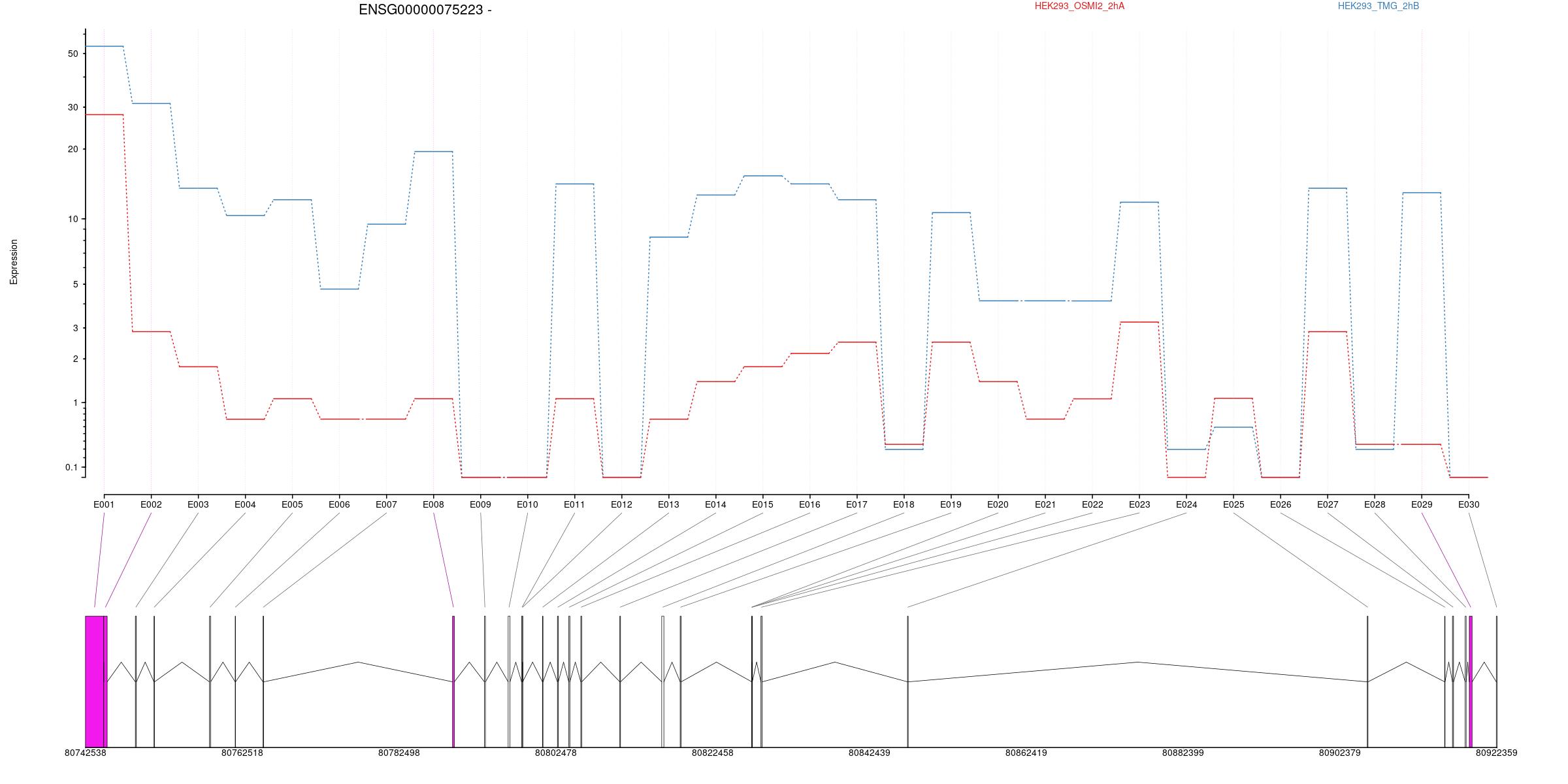Image resolution: width=1568 pixels, height=784 pixels.
Task: Select the HEK293_OSMI2_2hA legend label
Action: pyautogui.click(x=1079, y=6)
